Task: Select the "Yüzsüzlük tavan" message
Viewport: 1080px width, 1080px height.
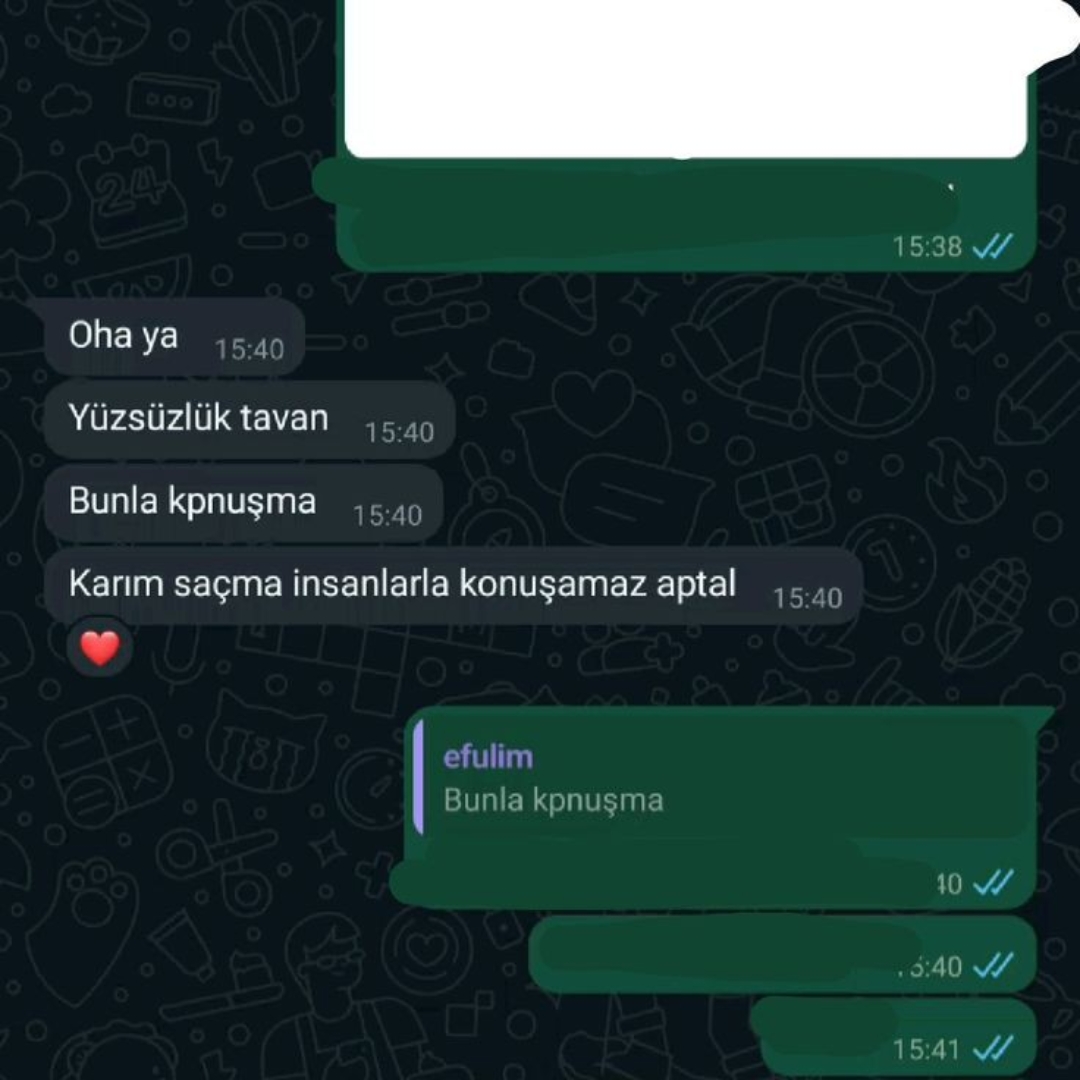Action: 249,419
